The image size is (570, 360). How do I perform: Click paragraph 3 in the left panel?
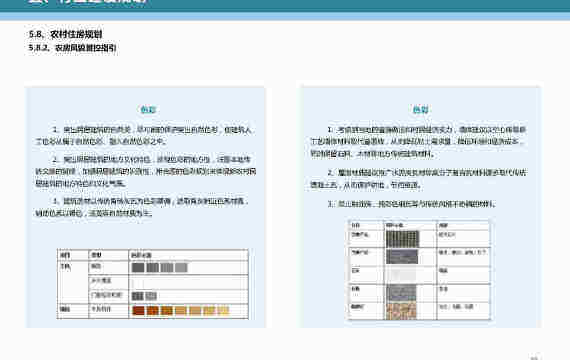(x=142, y=207)
